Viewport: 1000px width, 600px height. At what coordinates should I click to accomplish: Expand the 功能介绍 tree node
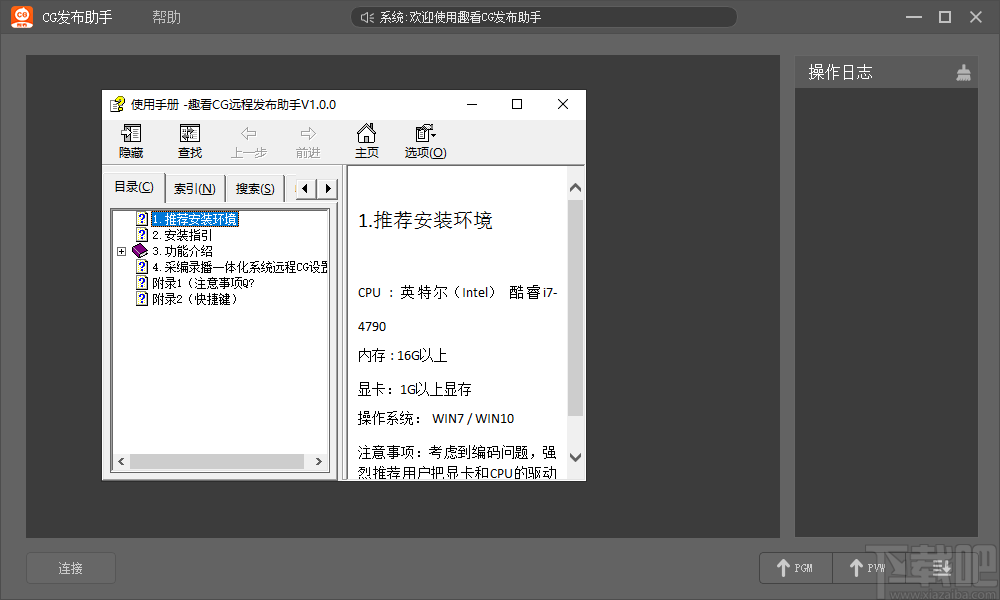pyautogui.click(x=121, y=251)
